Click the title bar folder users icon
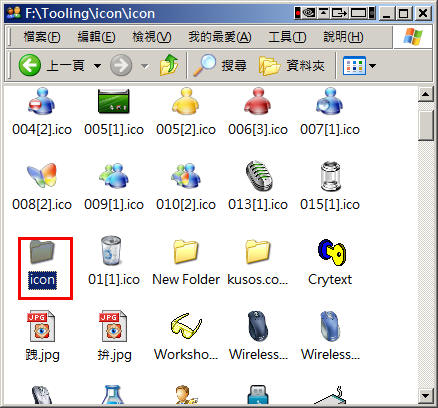Viewport: 438px width, 408px height. (14, 13)
